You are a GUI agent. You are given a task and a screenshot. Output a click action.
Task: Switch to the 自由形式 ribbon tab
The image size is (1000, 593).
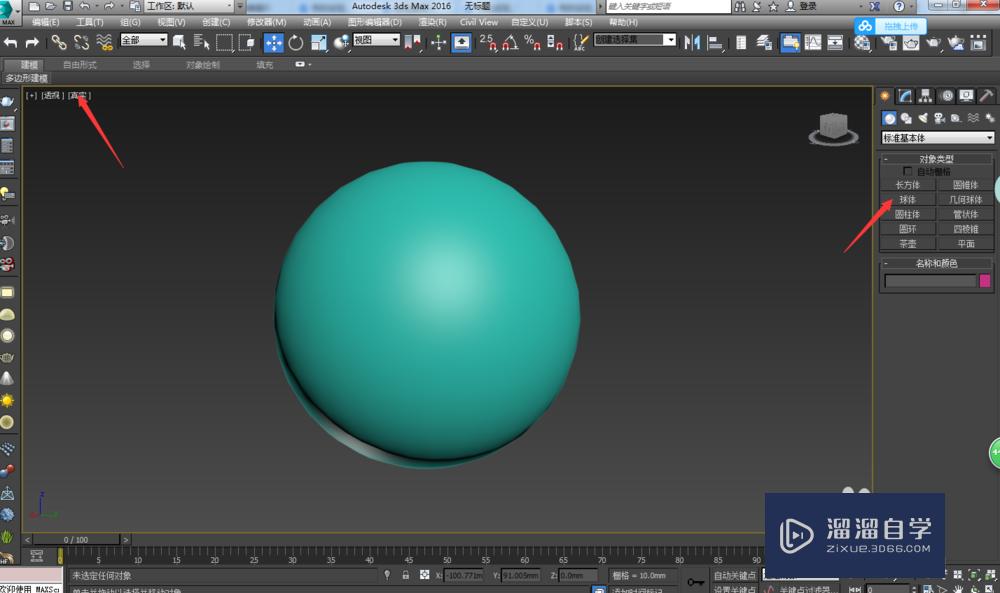coord(80,65)
